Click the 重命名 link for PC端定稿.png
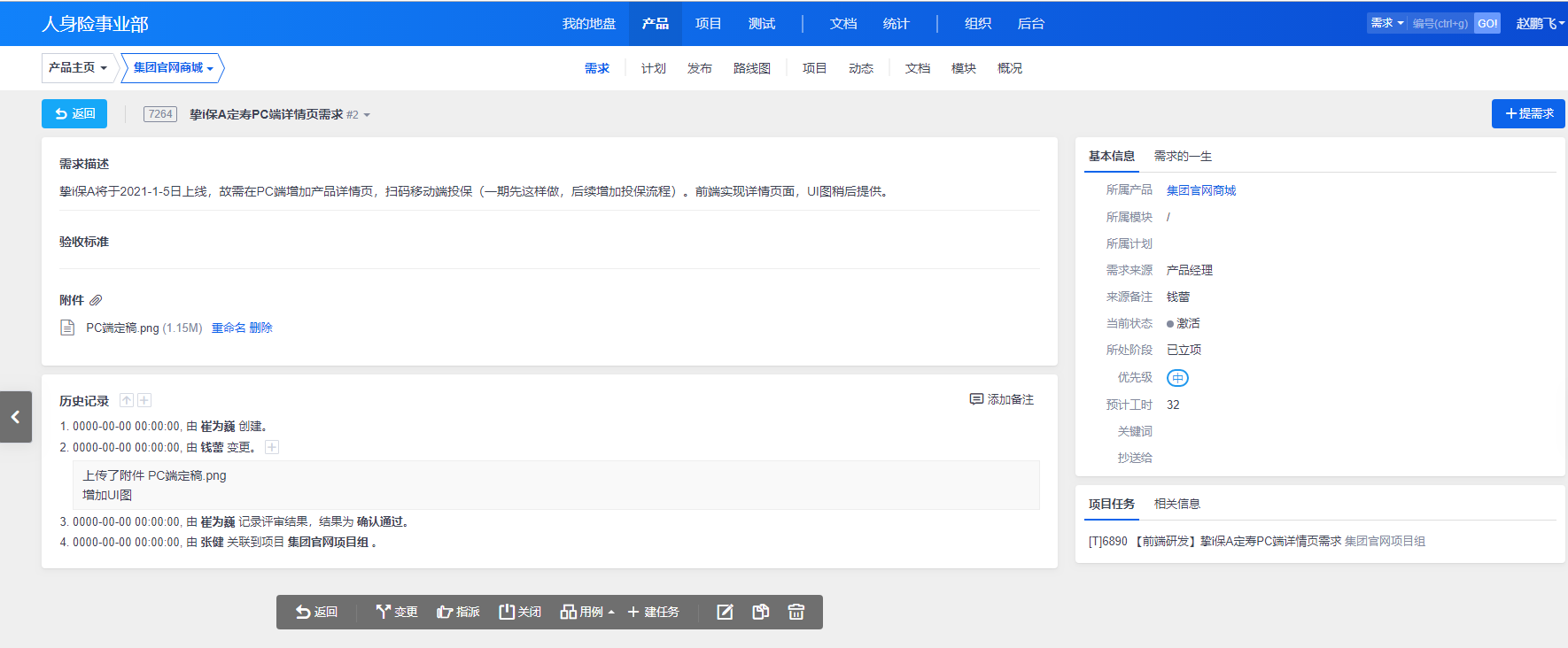The height and width of the screenshot is (648, 1568). 228,328
